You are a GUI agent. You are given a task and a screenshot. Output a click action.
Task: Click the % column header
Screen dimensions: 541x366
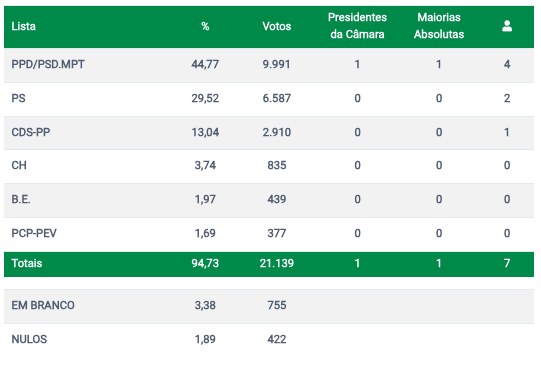tap(205, 26)
